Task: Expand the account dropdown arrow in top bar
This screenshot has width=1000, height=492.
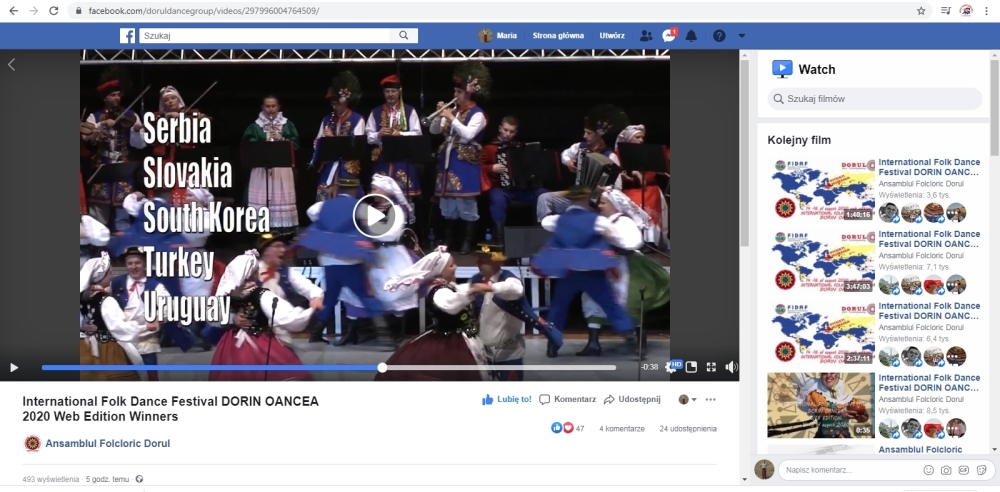Action: pyautogui.click(x=741, y=36)
